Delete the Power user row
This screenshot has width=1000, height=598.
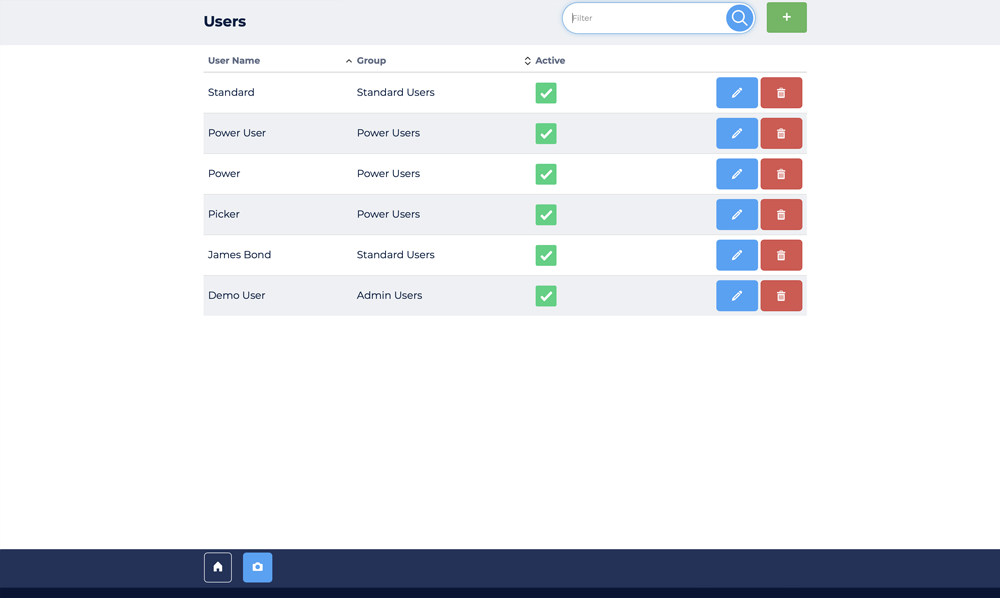tap(781, 174)
